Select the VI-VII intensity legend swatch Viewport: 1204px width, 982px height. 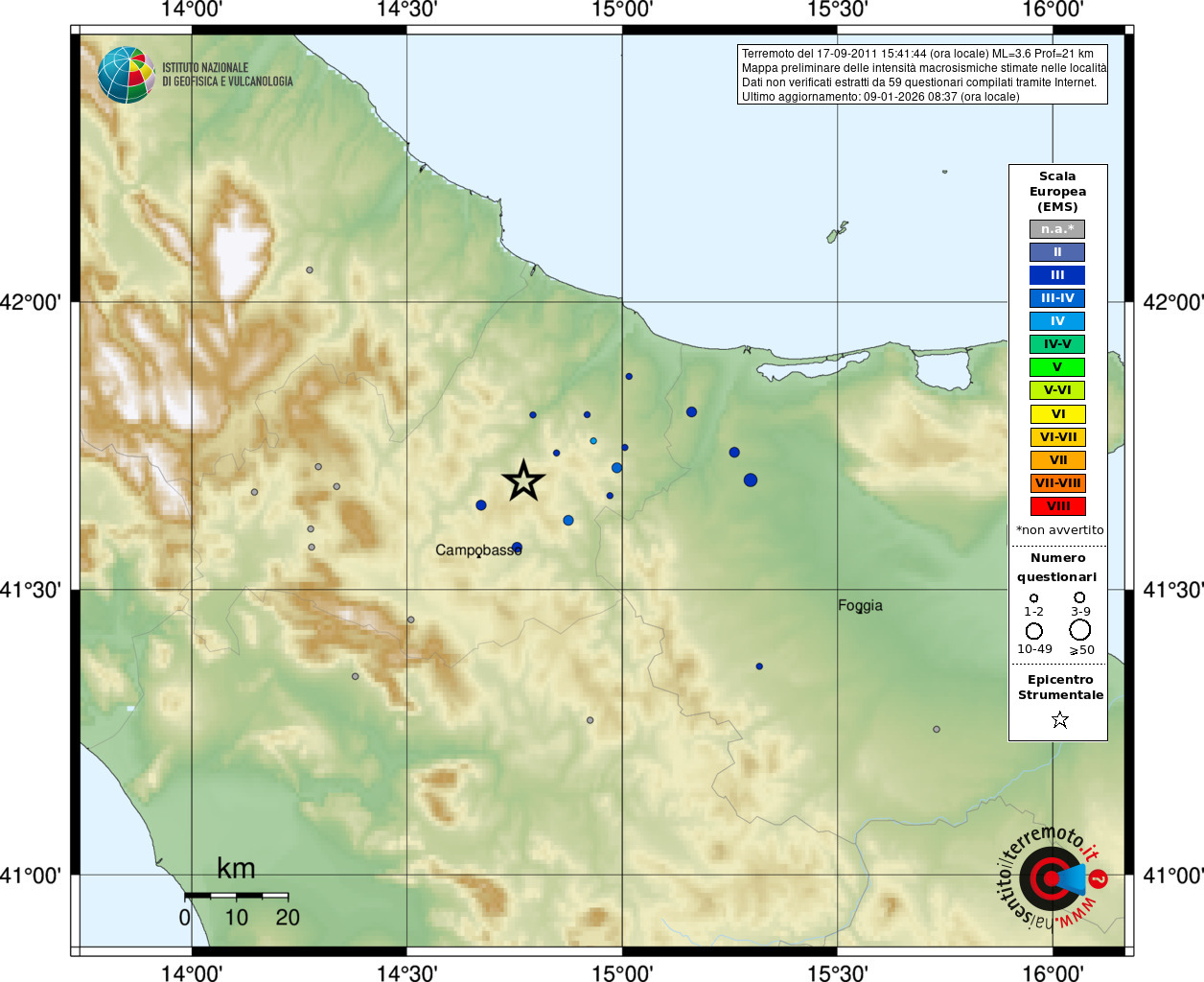[1057, 437]
